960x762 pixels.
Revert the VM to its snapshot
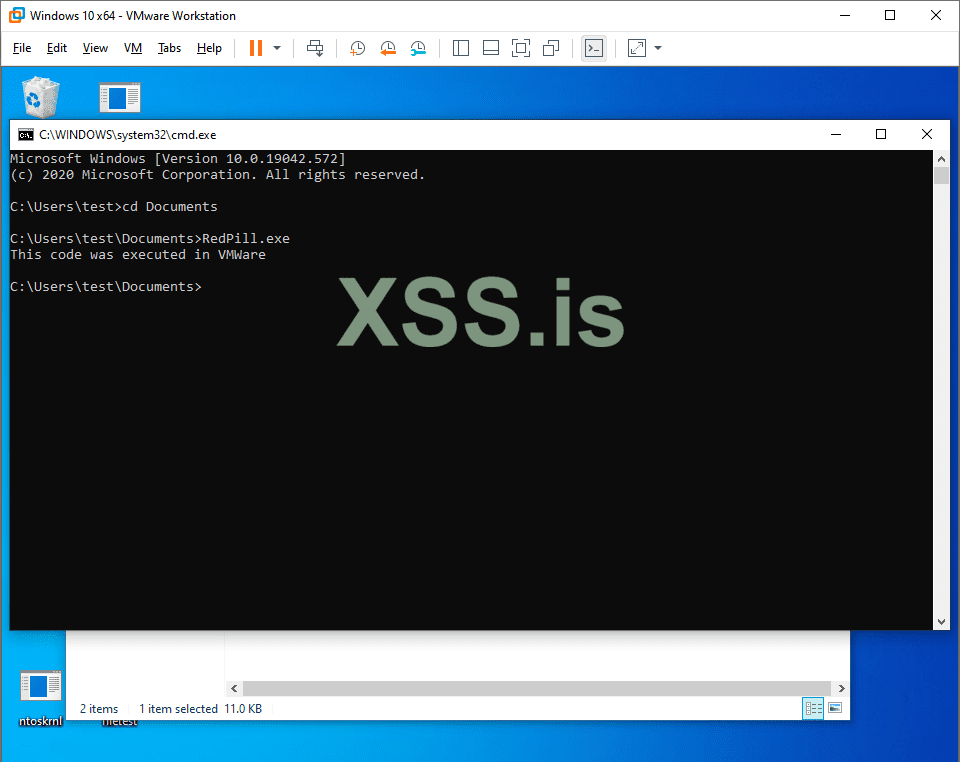click(x=388, y=48)
